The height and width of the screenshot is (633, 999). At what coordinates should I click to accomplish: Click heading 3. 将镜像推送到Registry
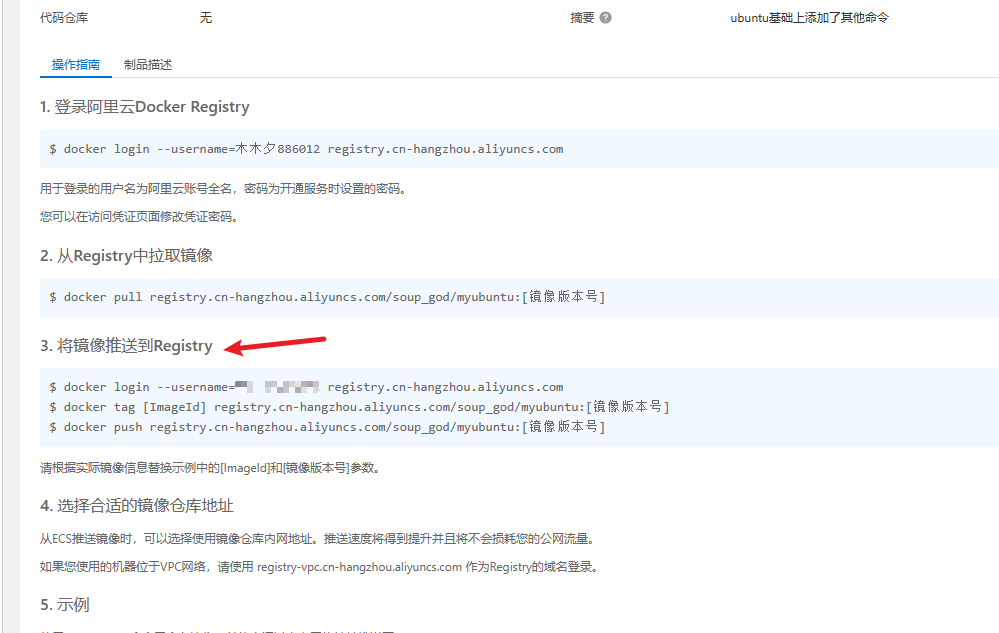[x=126, y=346]
